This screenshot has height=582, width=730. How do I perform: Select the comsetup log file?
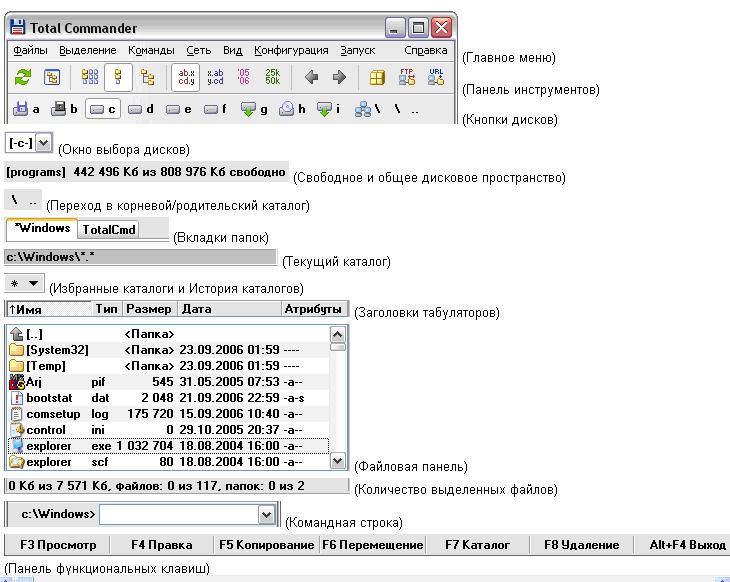pyautogui.click(x=169, y=414)
